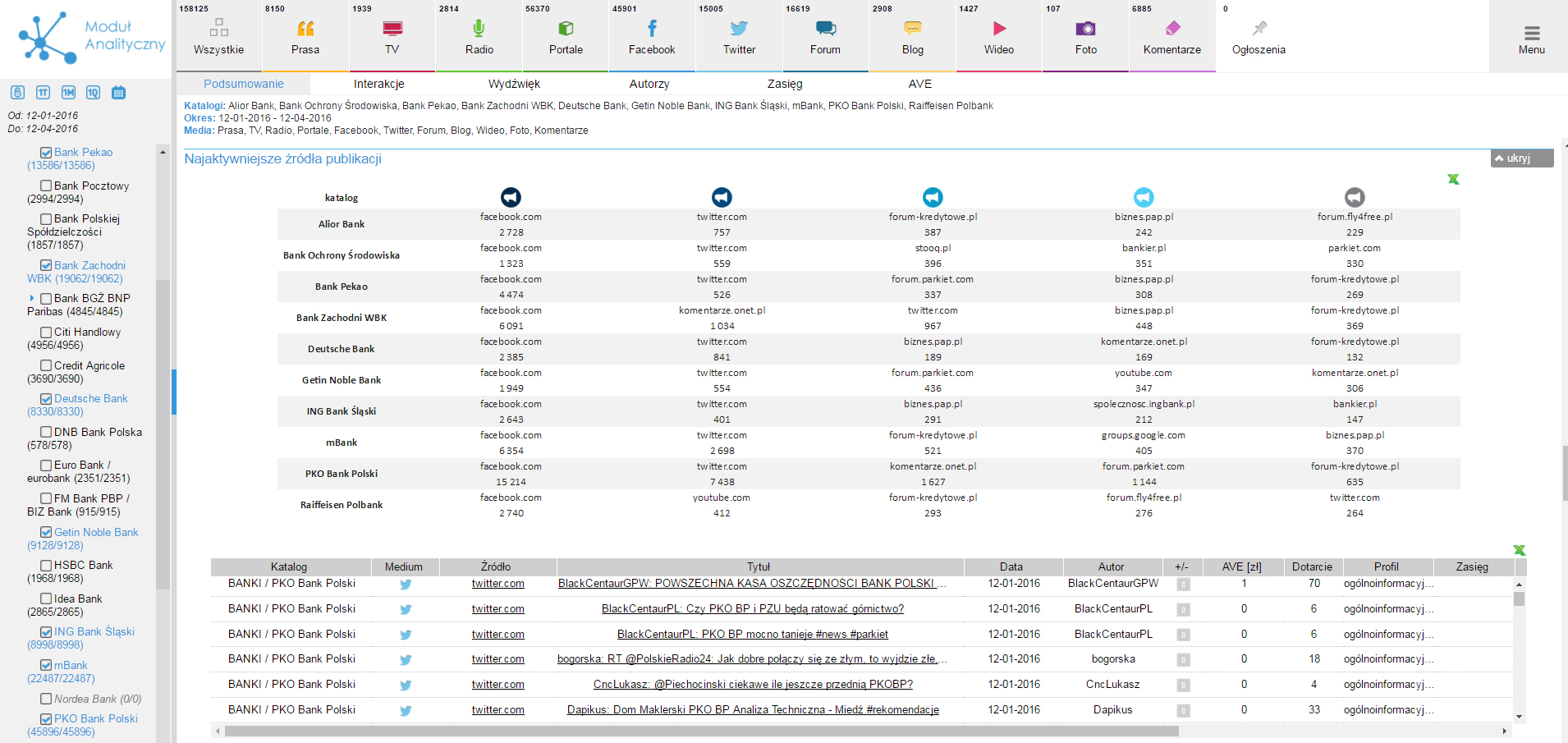Screen dimensions: 1568x743
Task: Select the Blog source icon
Action: point(913,29)
